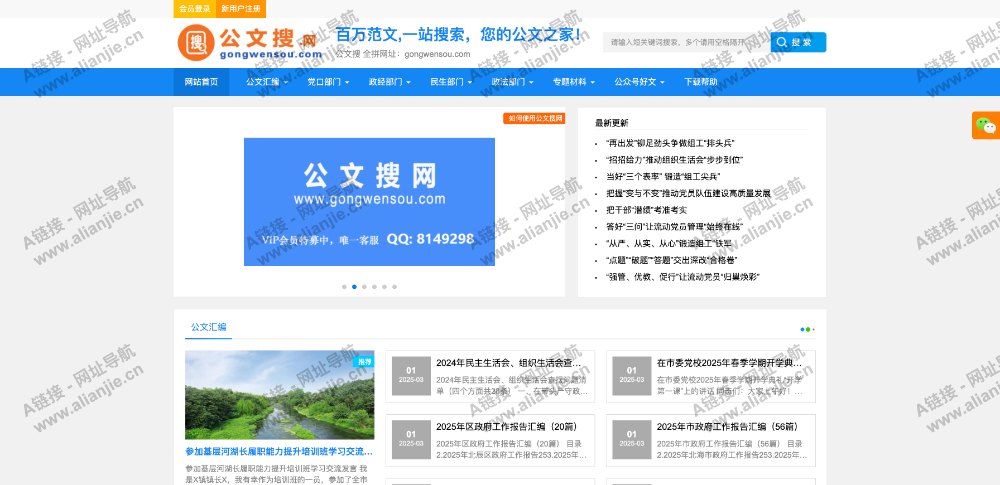Open the river landscape recommended thumbnail
Screen dimensions: 1000x485
pos(279,395)
